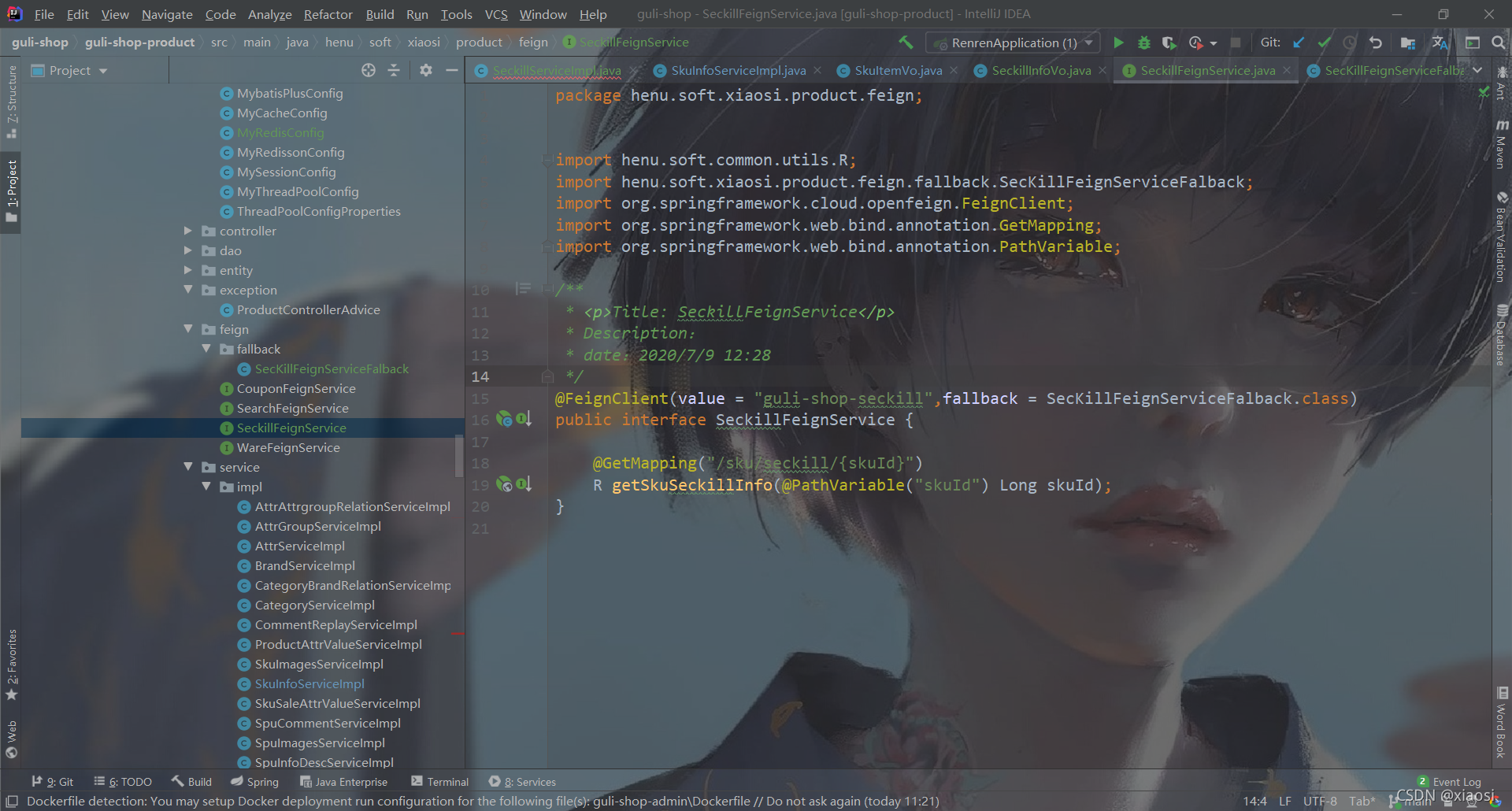Collapse the feign folder
Screen dimensions: 1512x811
(188, 329)
